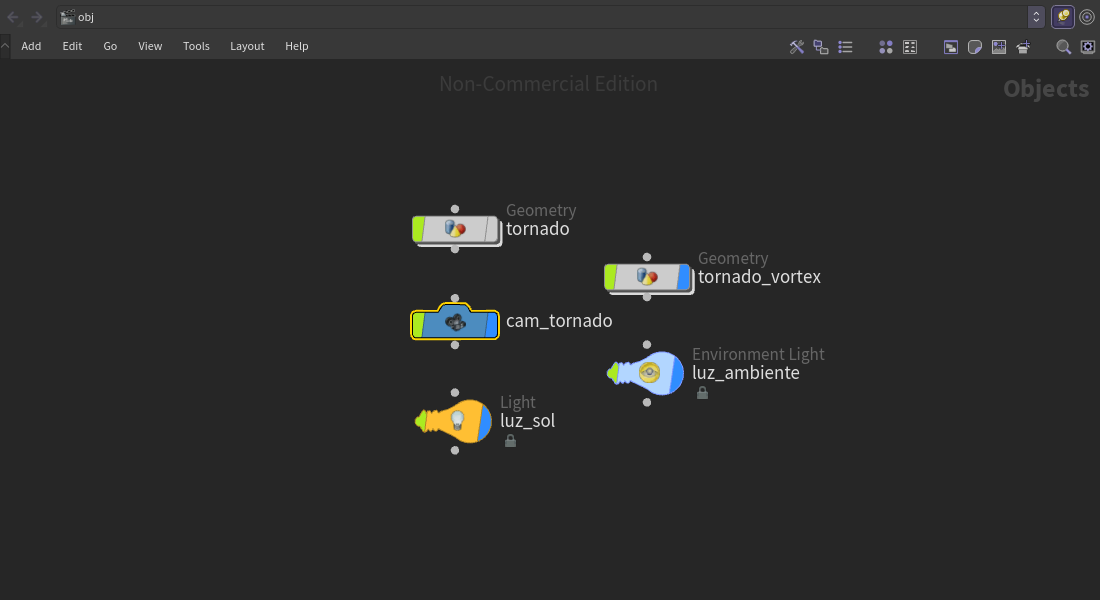
Task: Open the TAB menu tools (hammer and wrench) icon
Action: tap(796, 47)
